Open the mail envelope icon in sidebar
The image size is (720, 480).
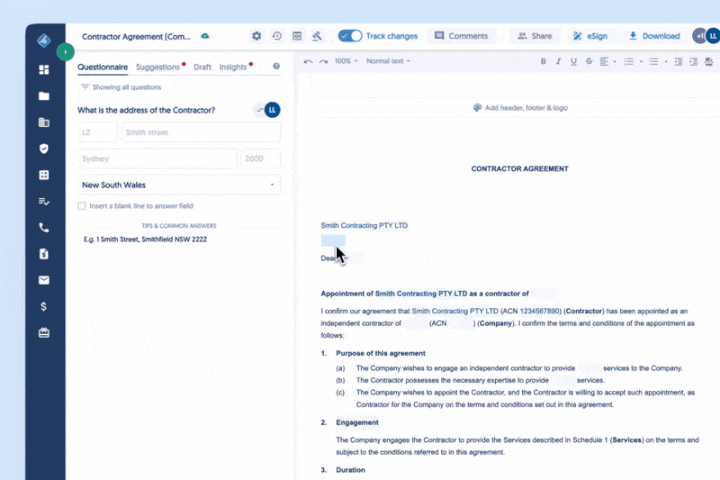44,280
